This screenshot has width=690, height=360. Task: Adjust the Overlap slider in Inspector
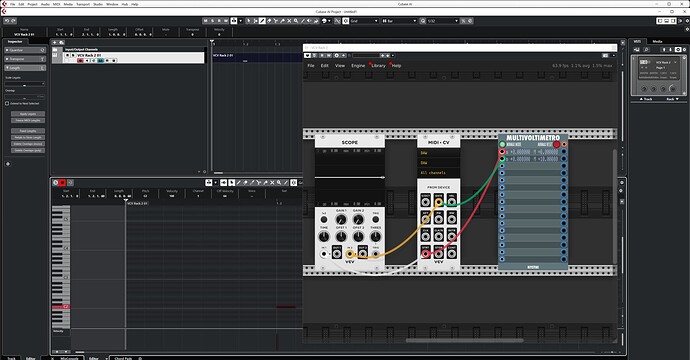25,97
